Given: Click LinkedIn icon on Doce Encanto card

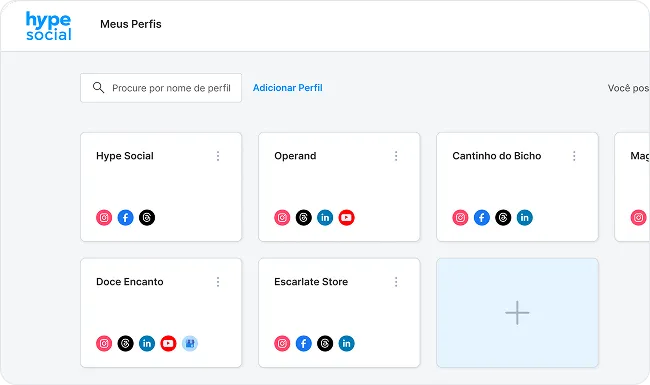Looking at the screenshot, I should coord(147,344).
